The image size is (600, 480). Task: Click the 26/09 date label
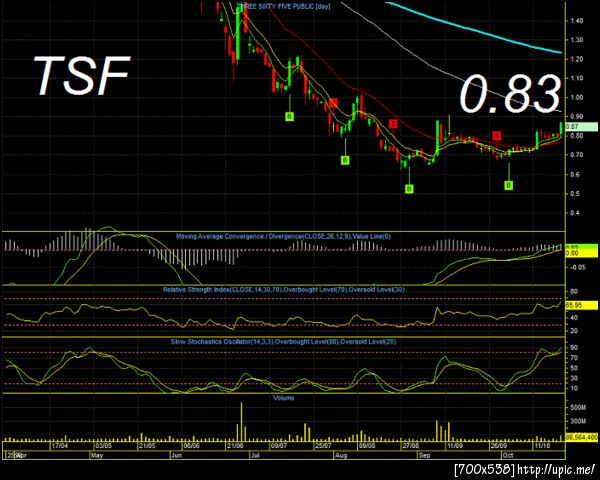click(x=499, y=446)
